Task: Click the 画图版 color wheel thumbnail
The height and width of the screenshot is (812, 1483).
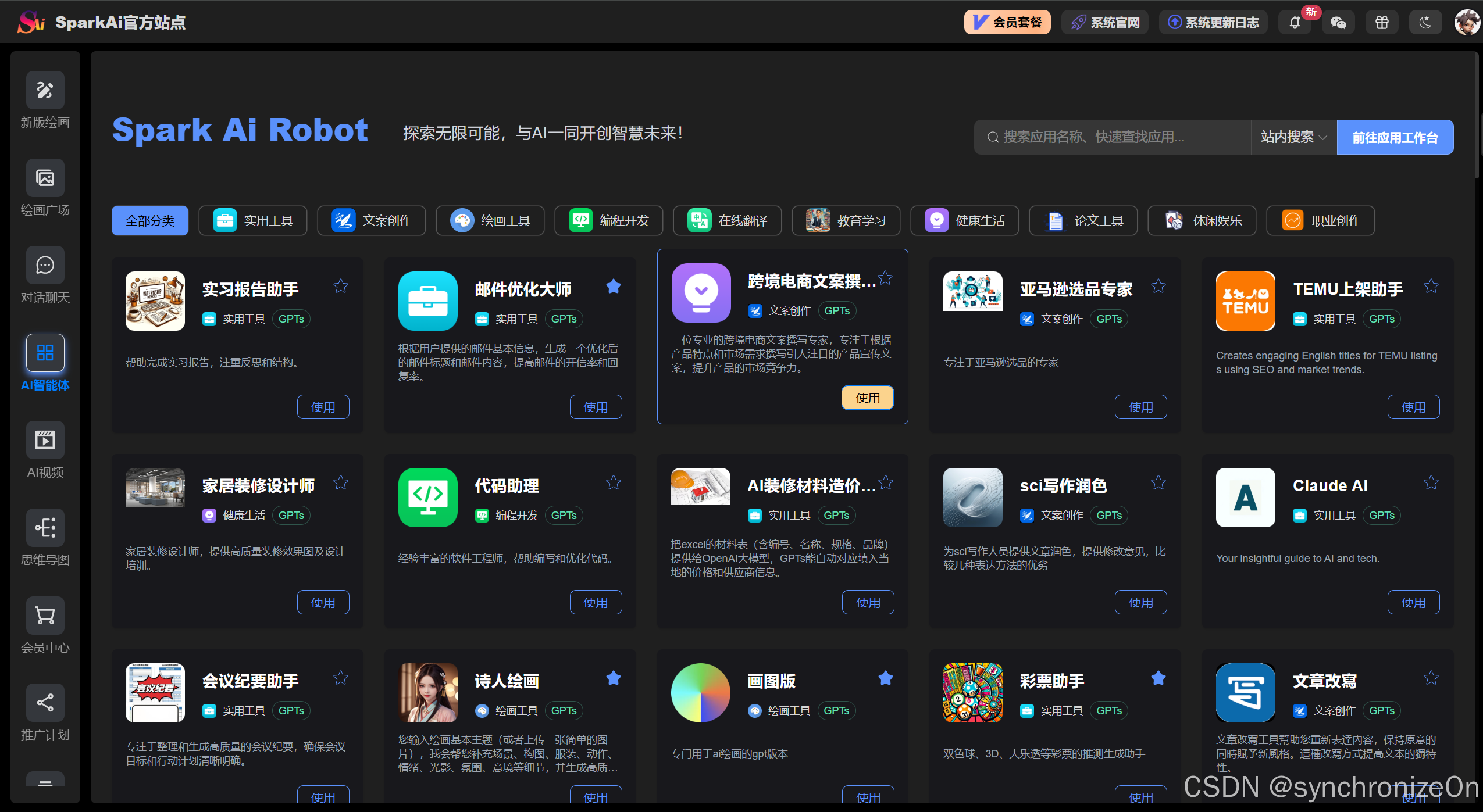Action: pyautogui.click(x=700, y=693)
